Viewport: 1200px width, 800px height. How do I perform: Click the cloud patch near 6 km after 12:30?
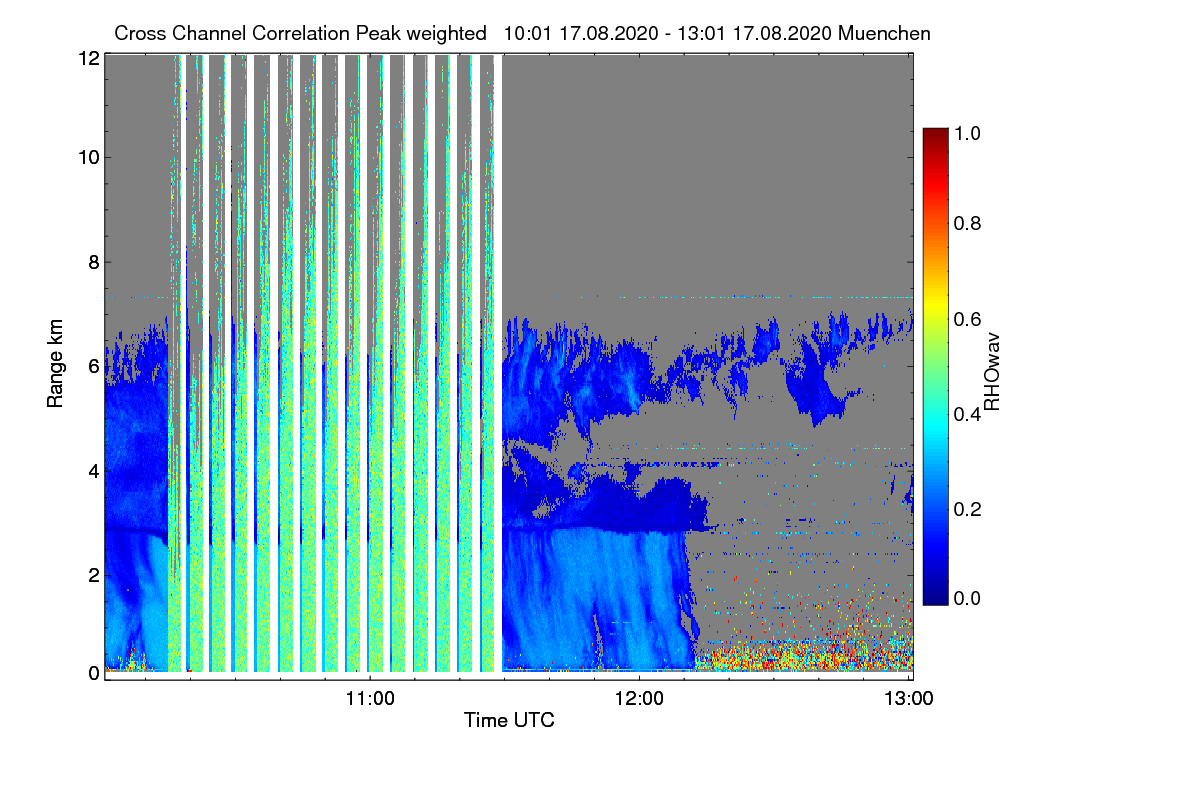pyautogui.click(x=820, y=385)
